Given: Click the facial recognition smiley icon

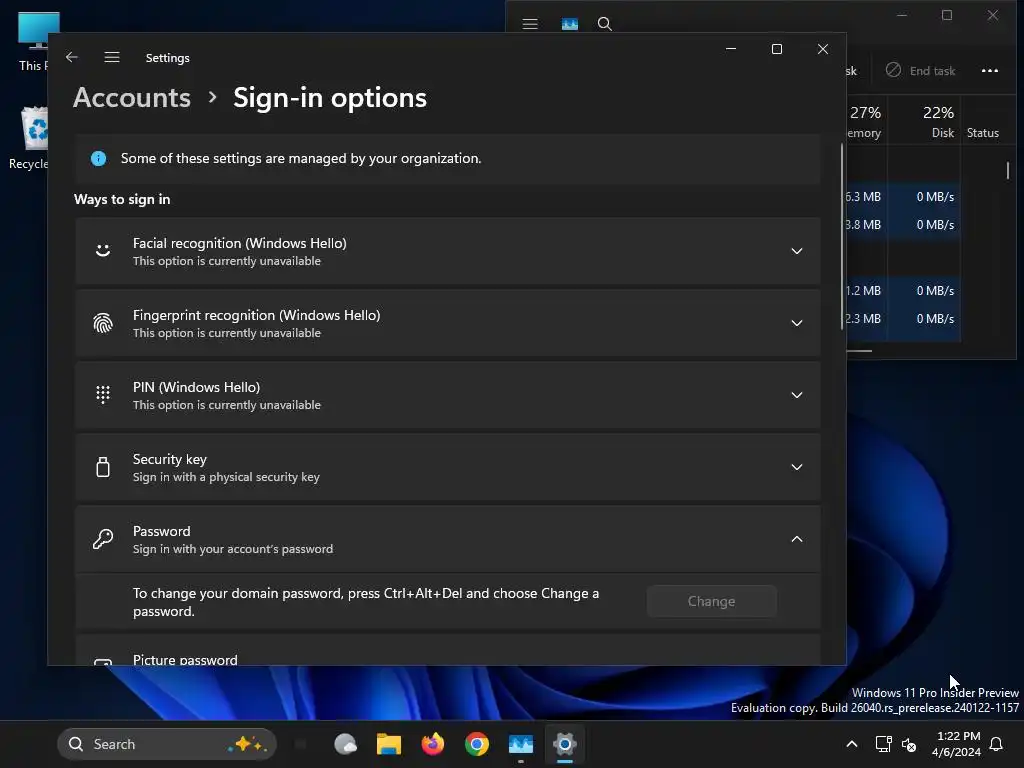Looking at the screenshot, I should pos(103,250).
